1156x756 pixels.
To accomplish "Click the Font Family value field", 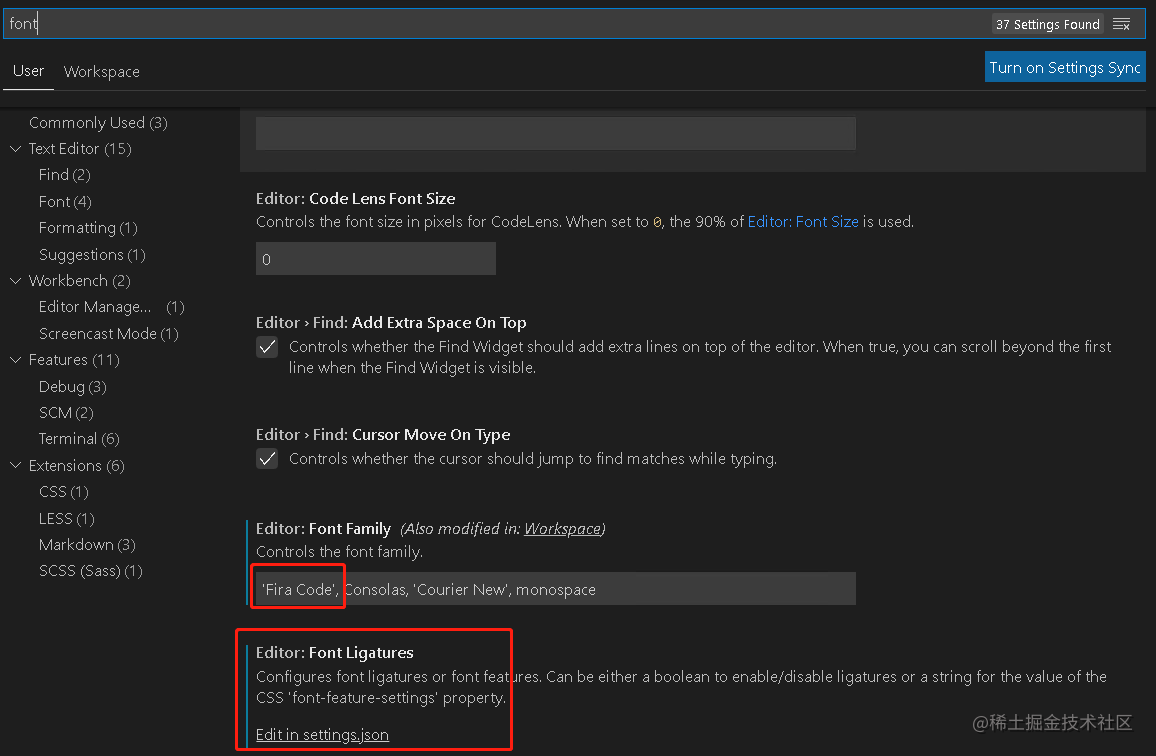I will click(555, 588).
